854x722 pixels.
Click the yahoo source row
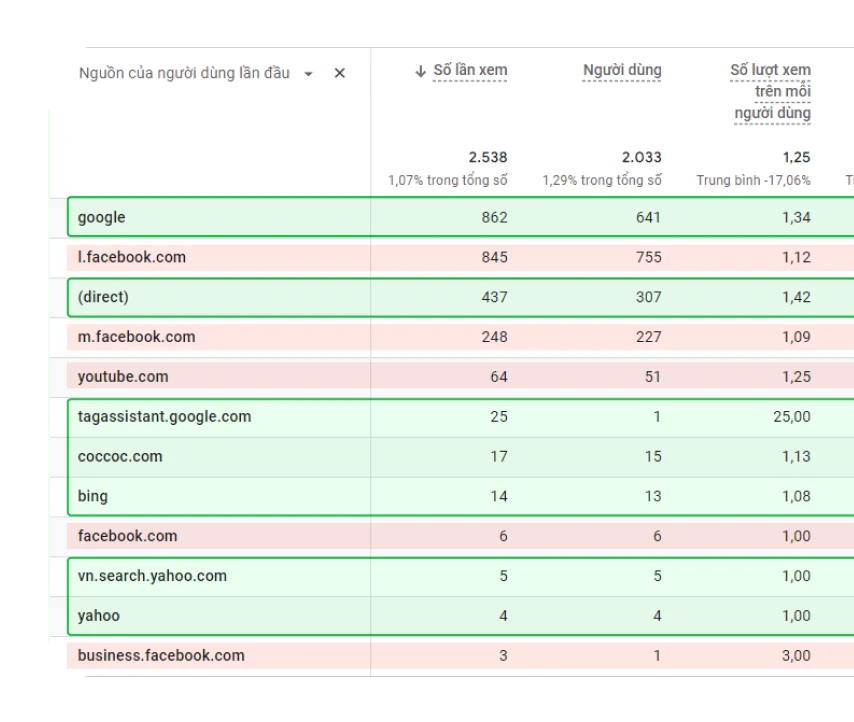click(460, 615)
